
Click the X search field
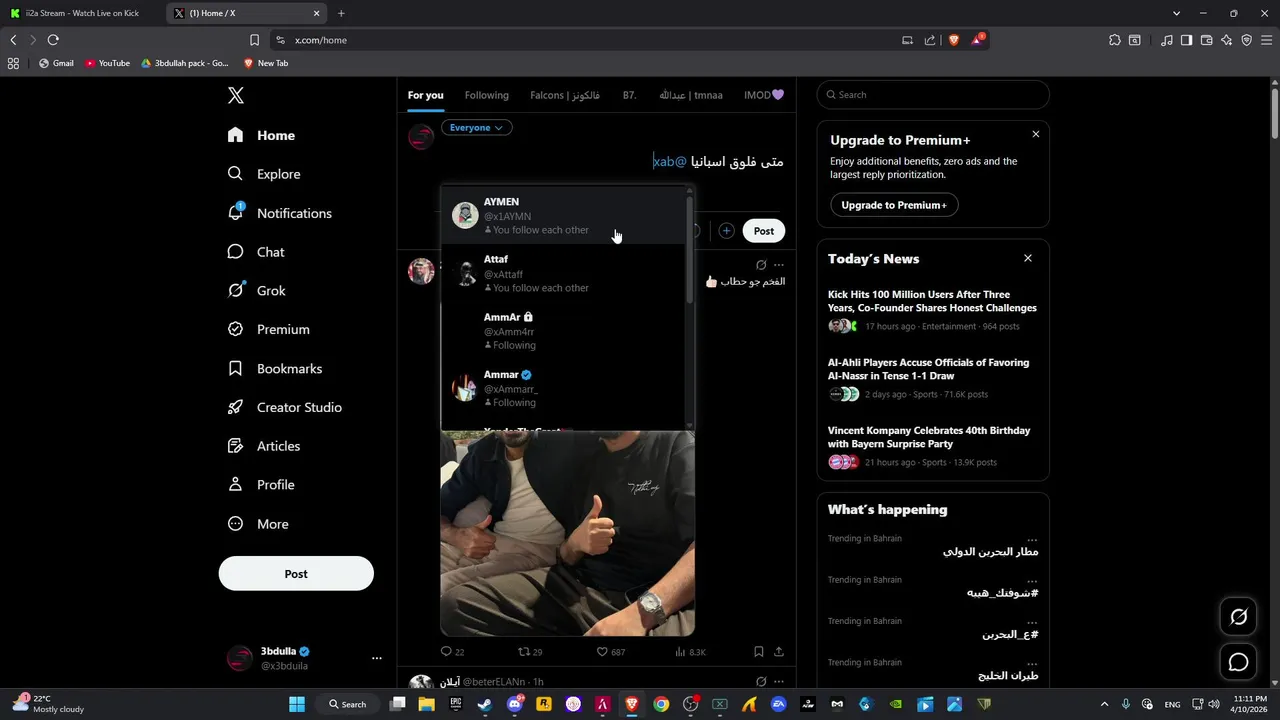(933, 95)
